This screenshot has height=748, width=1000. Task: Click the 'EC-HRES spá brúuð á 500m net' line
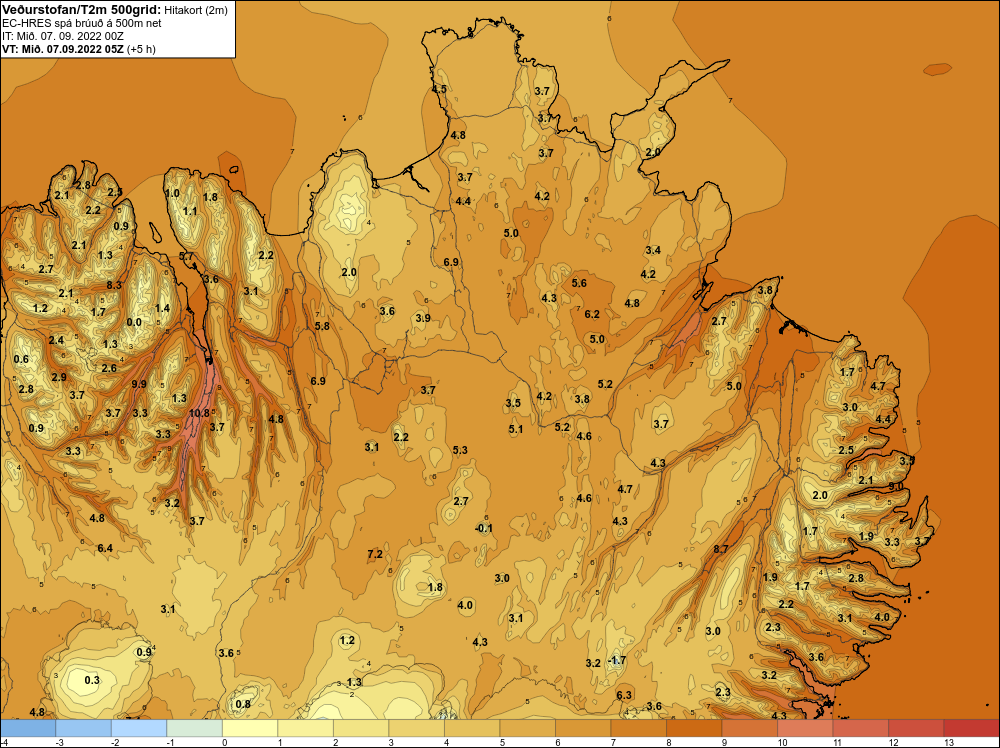coord(82,23)
